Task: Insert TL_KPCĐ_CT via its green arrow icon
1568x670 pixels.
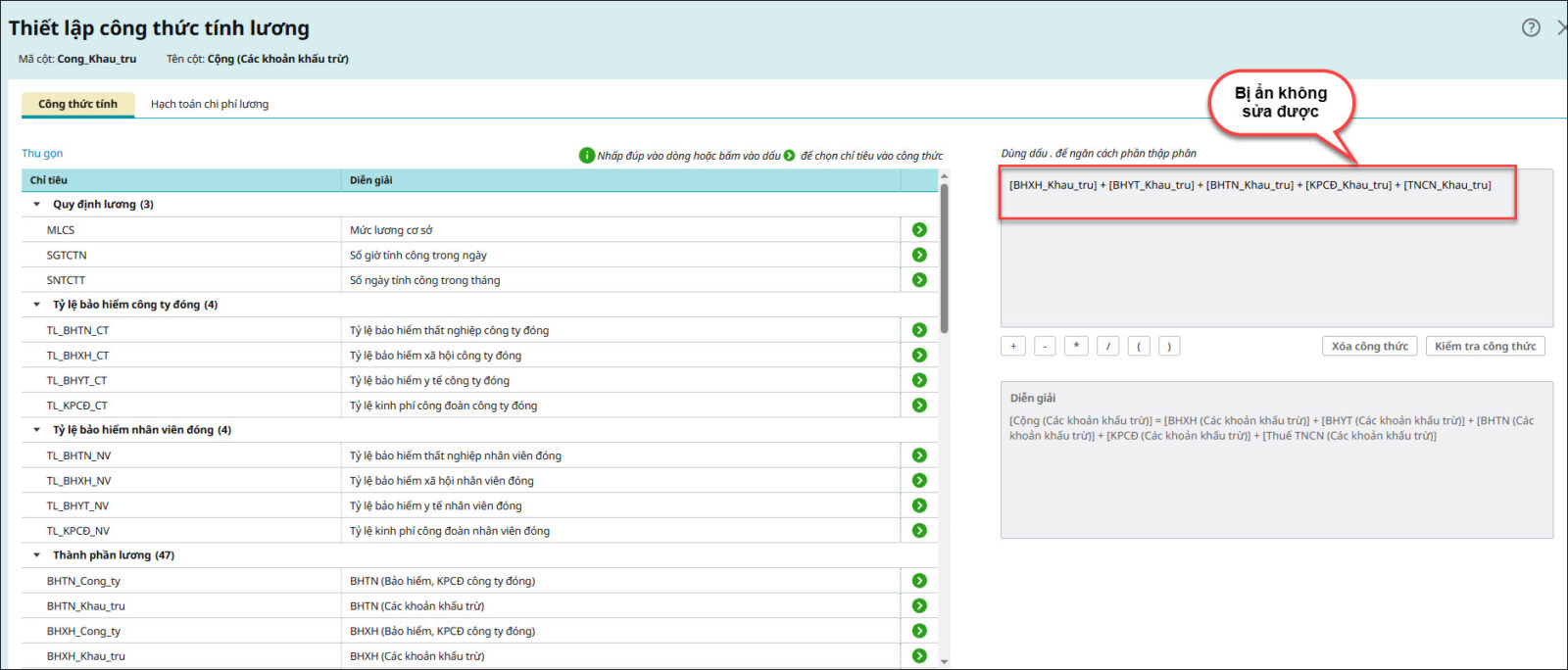Action: (x=919, y=406)
